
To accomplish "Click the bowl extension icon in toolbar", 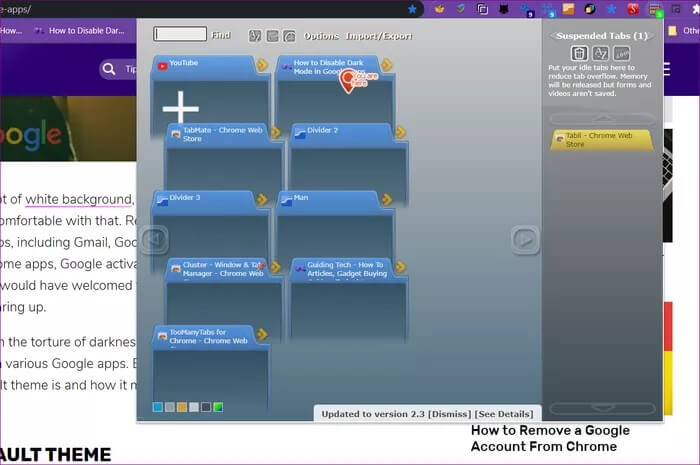I will 439,8.
